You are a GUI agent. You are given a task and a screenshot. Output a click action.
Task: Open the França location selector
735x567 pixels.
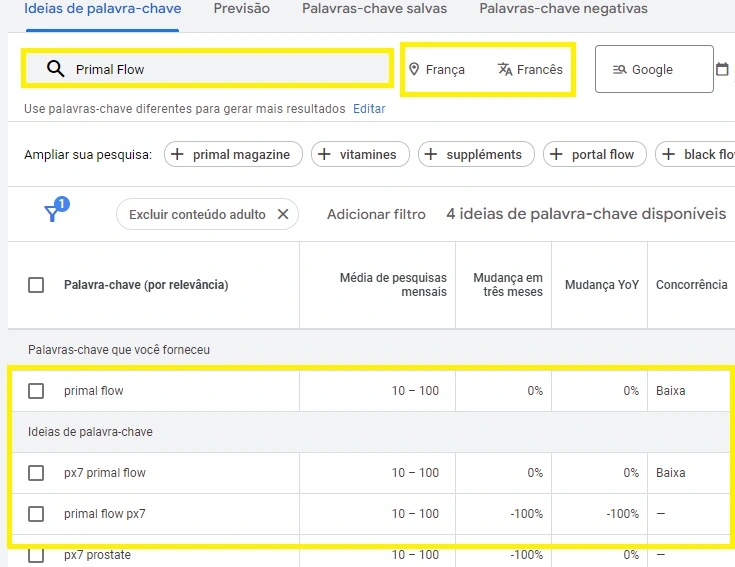pos(437,69)
